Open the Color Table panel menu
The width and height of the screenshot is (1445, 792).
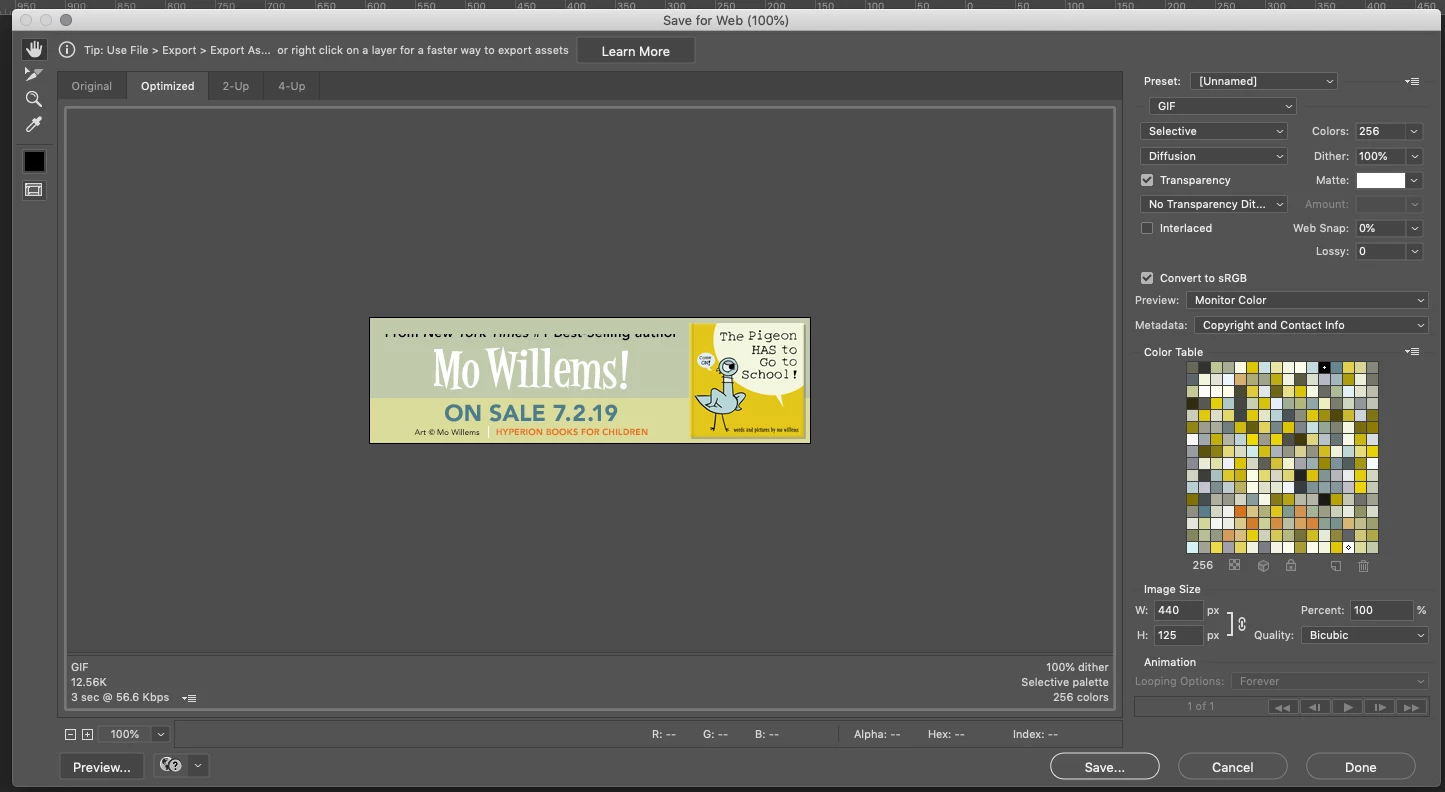1412,352
